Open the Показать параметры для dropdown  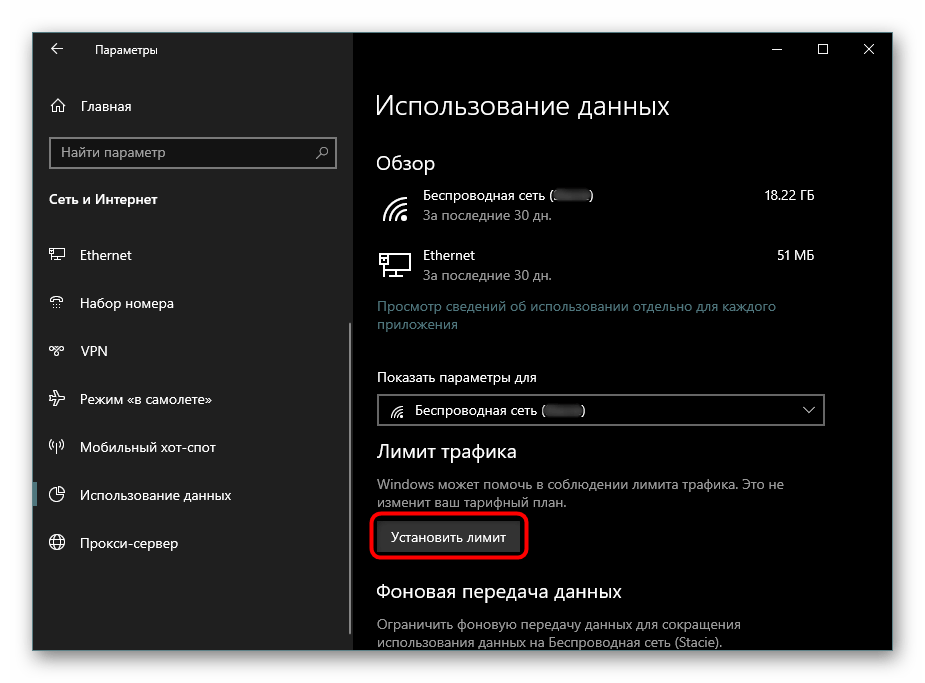pos(600,411)
